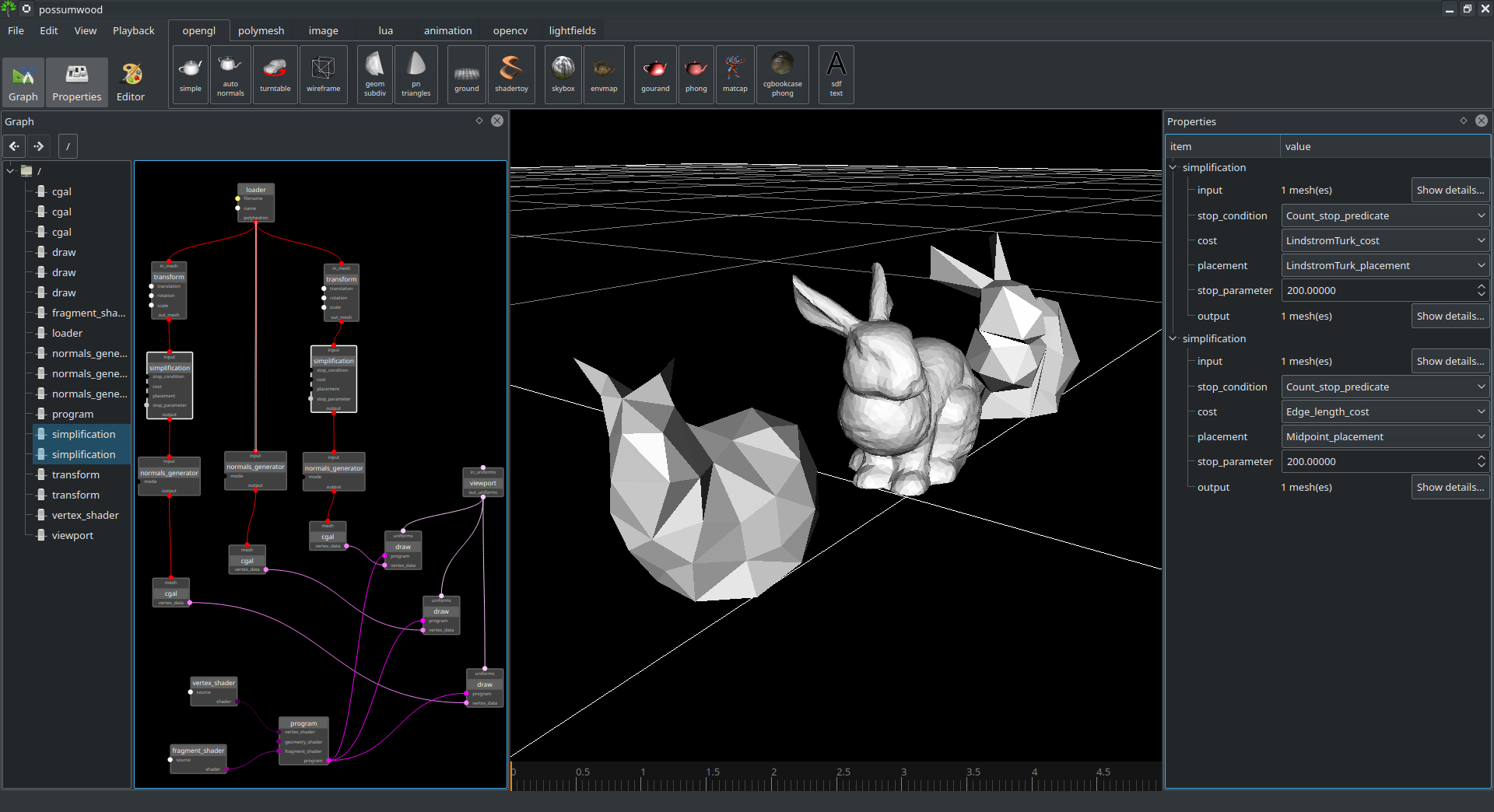Show details for second simplification output
The image size is (1494, 812).
[1450, 487]
